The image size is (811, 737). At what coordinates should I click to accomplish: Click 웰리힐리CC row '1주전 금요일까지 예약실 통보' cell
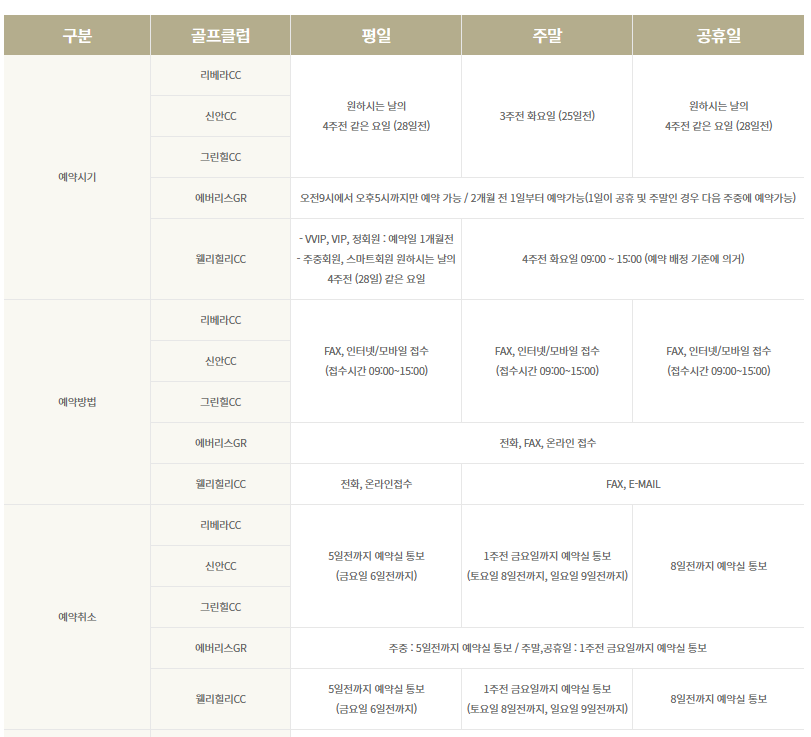tap(547, 699)
